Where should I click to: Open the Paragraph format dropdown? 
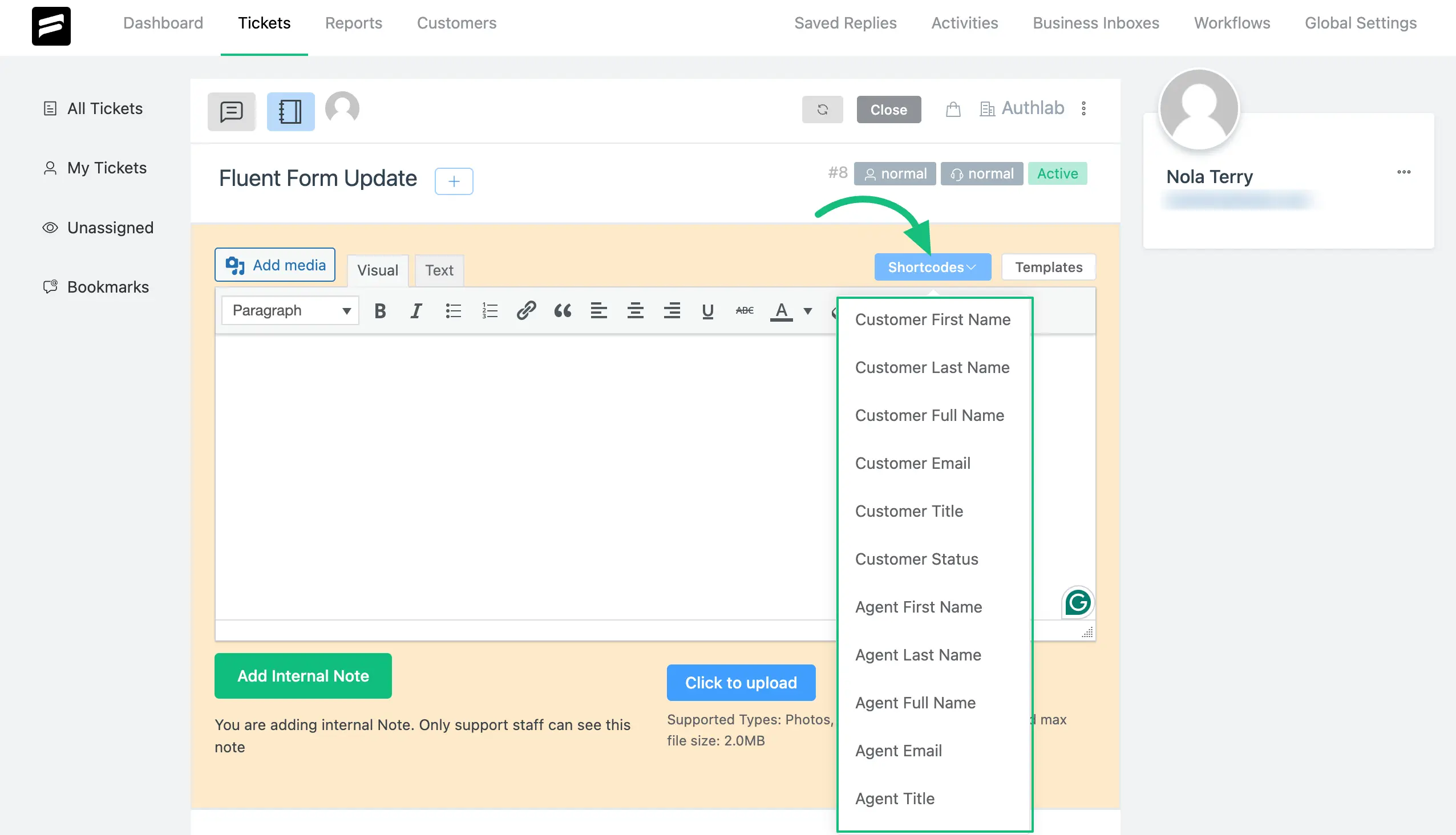tap(290, 311)
